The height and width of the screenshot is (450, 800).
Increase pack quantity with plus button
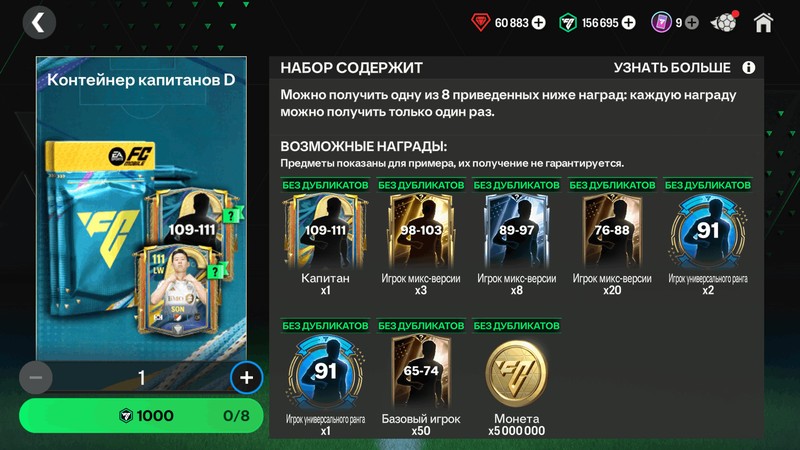(x=246, y=378)
